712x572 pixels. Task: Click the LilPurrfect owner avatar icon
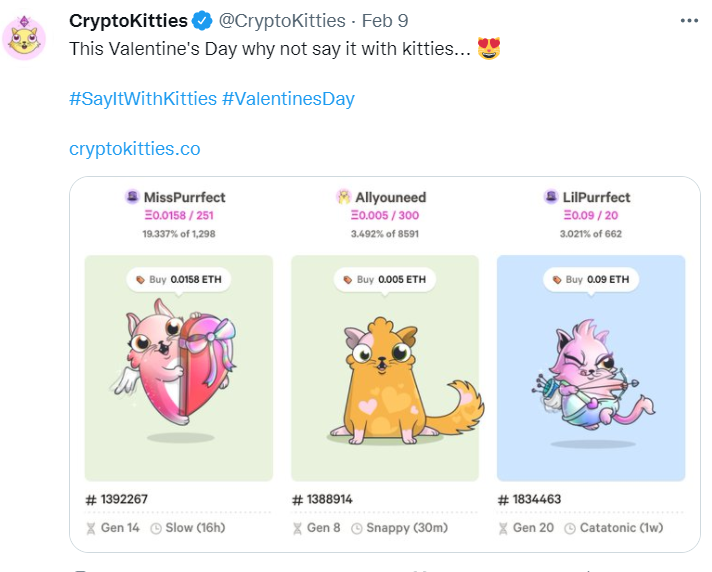click(553, 198)
